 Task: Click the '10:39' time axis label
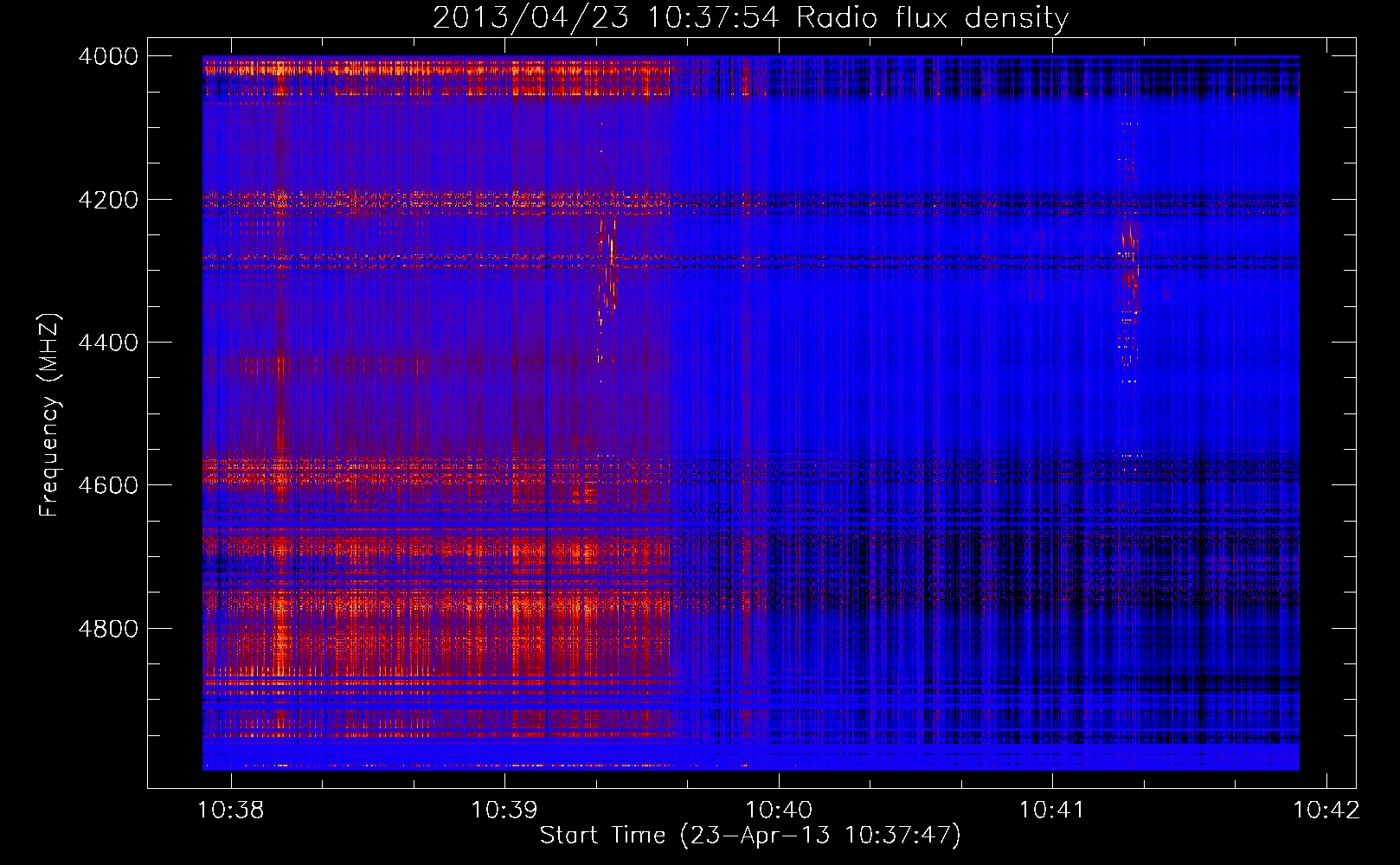[x=504, y=811]
